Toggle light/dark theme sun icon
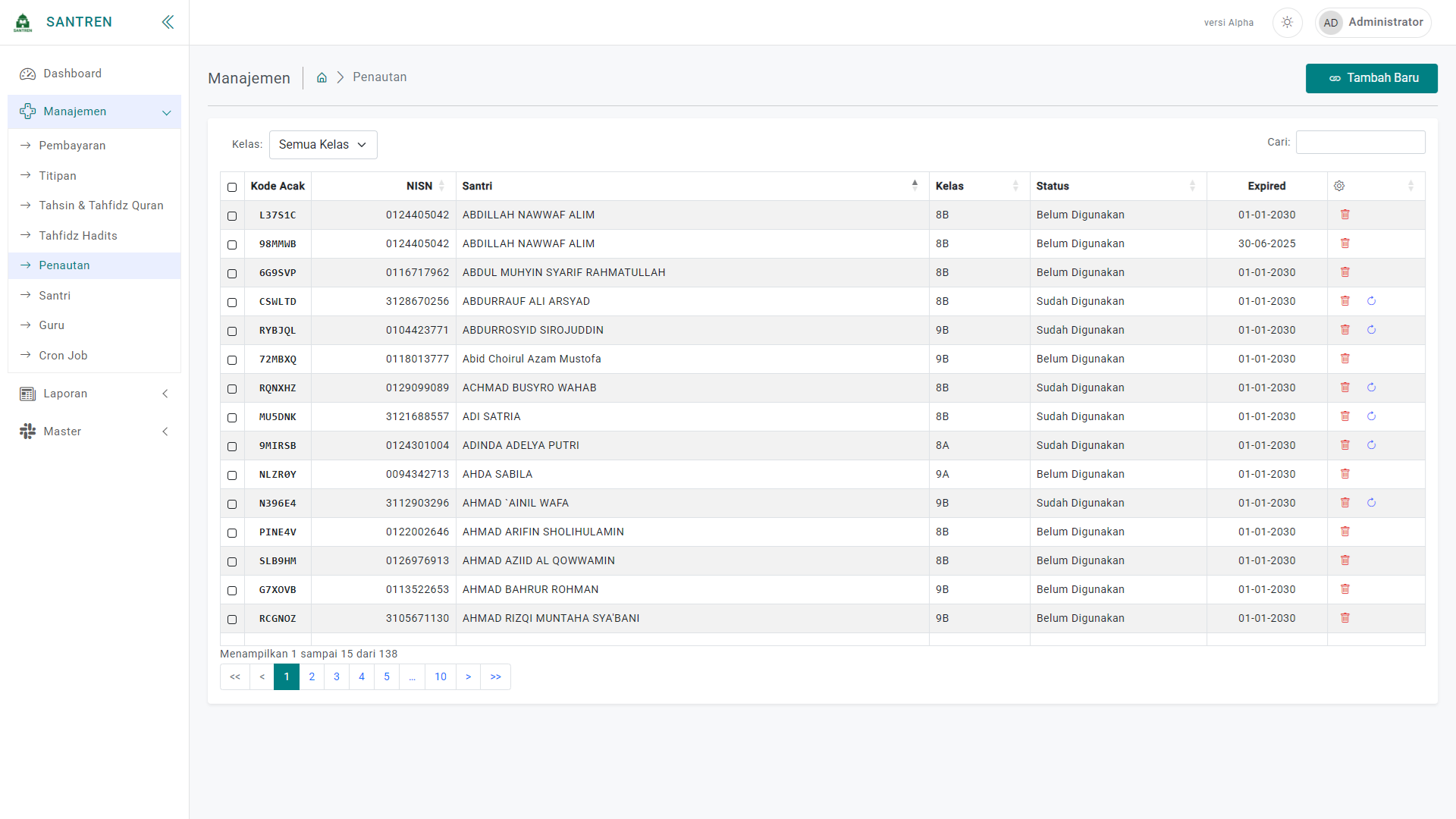 [1287, 23]
